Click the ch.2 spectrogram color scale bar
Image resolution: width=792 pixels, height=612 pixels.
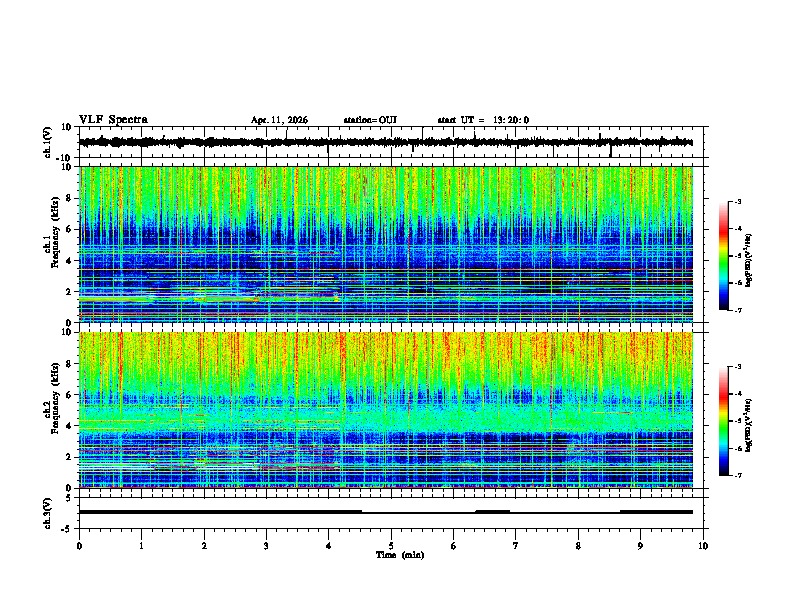pyautogui.click(x=723, y=421)
